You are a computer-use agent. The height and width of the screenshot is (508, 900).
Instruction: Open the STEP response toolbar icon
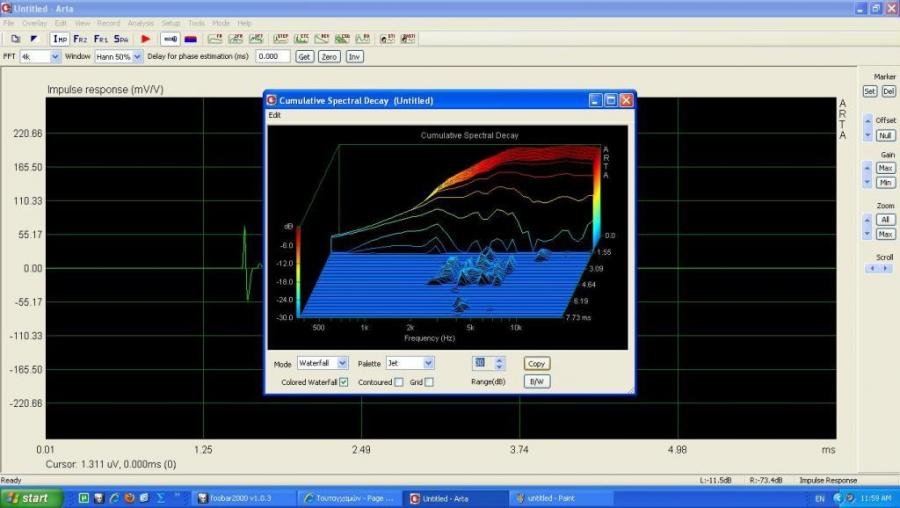coord(281,38)
